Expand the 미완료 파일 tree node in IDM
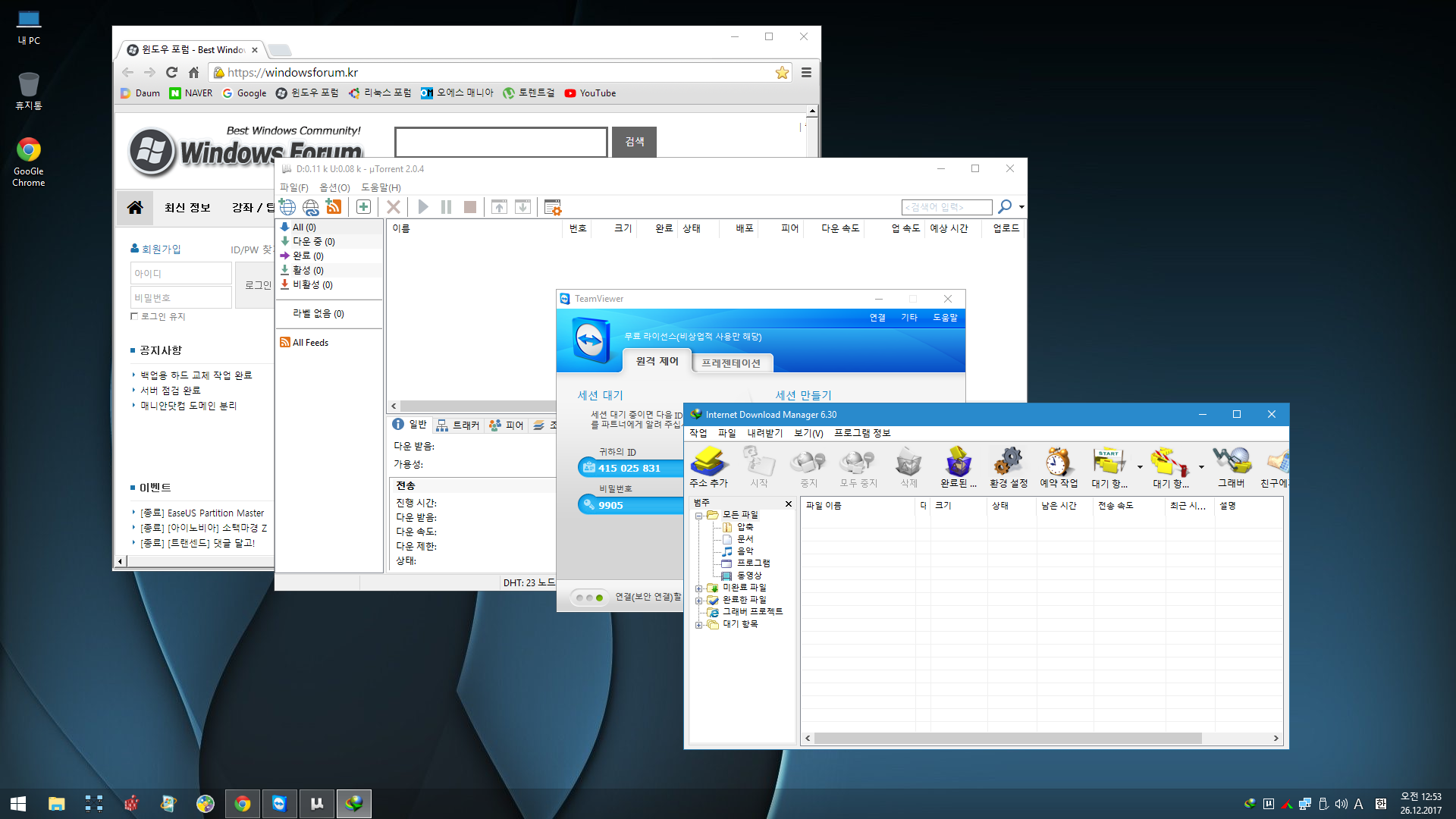The image size is (1456, 819). [699, 588]
